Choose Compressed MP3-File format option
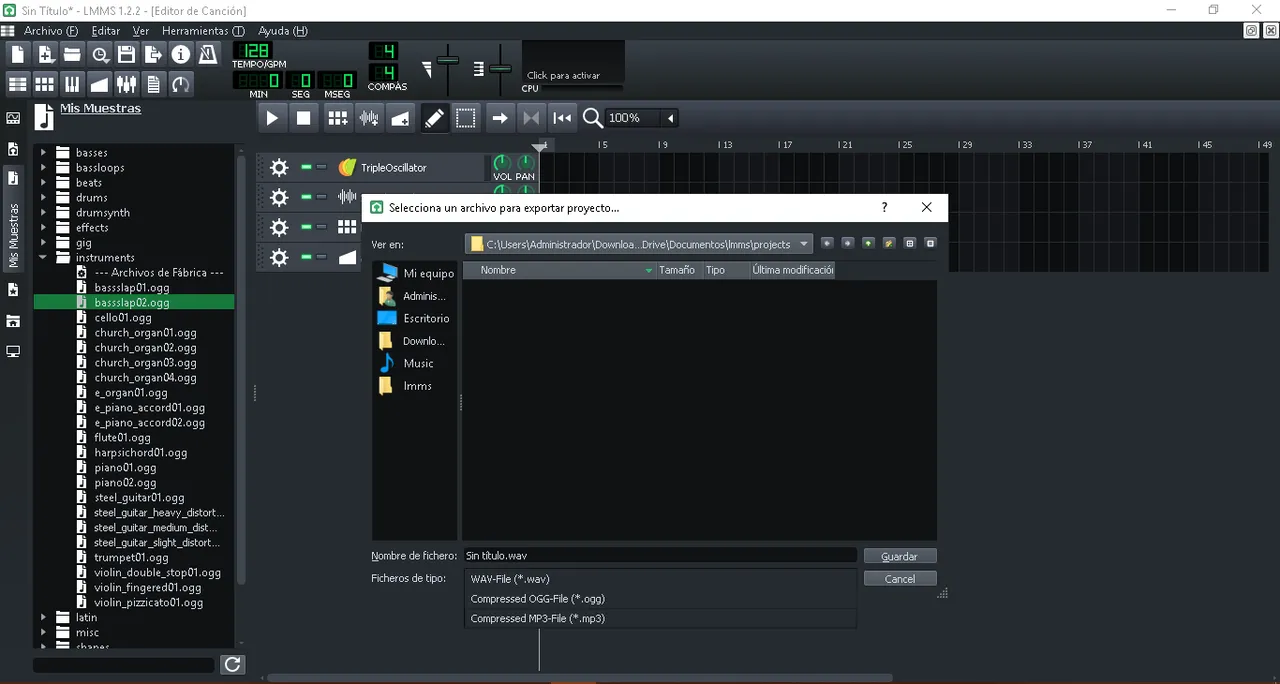Screen dimensions: 1280x684 click(x=661, y=619)
